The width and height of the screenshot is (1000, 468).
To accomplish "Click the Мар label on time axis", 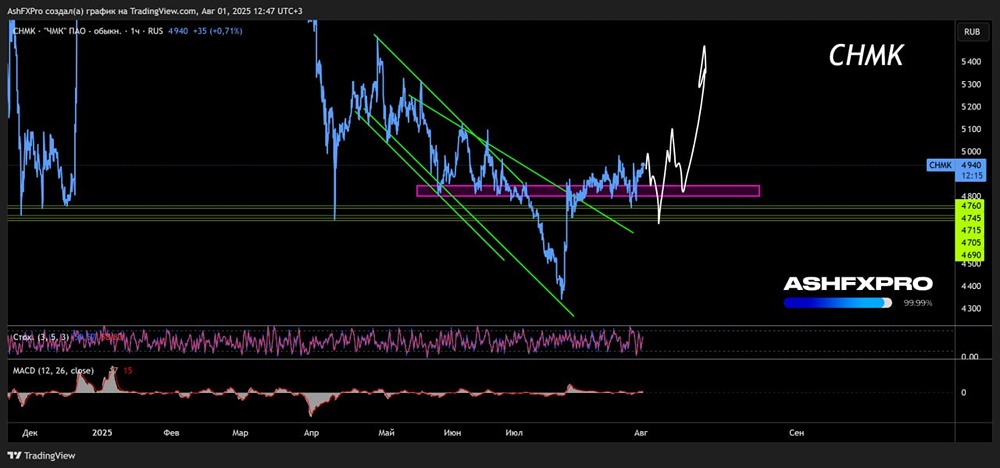I will click(x=240, y=433).
